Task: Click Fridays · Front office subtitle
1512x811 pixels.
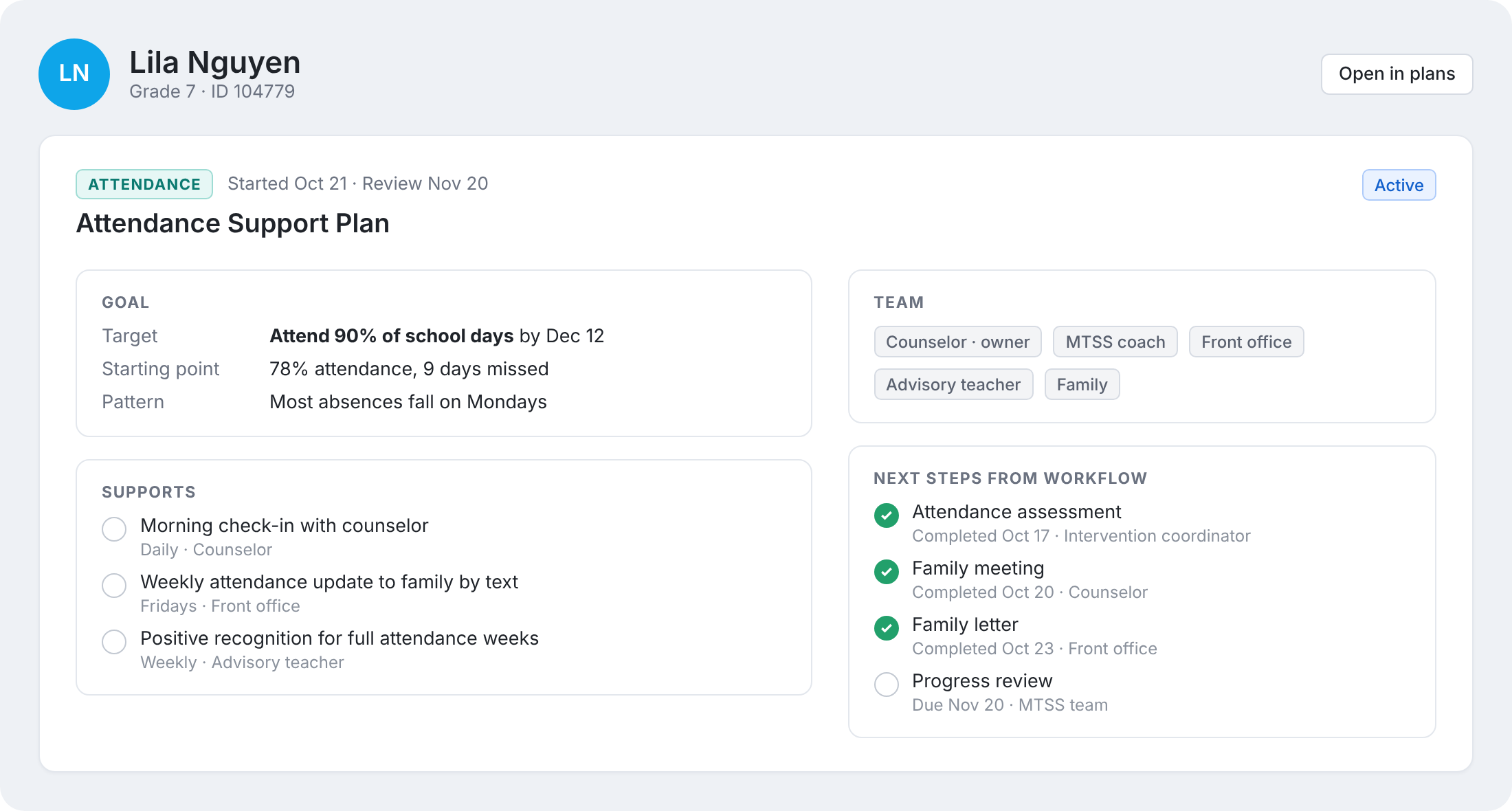Action: tap(220, 606)
